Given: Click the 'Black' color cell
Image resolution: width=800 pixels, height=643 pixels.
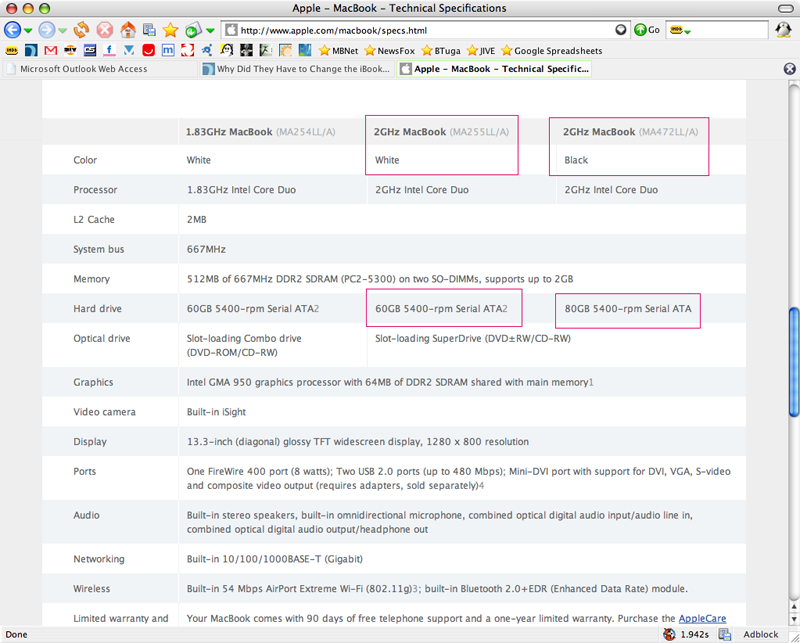Looking at the screenshot, I should [x=576, y=160].
